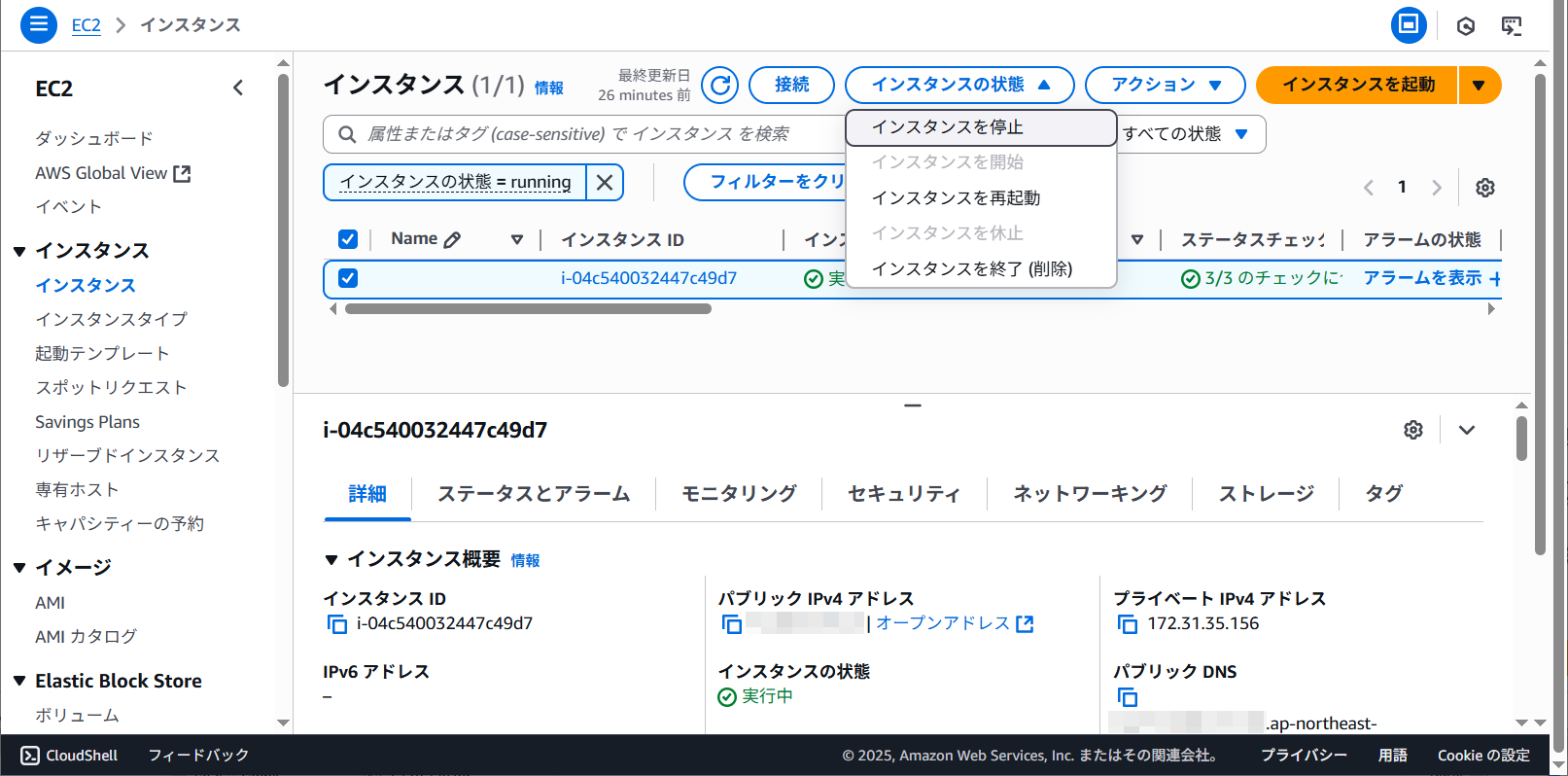This screenshot has height=776, width=1568.
Task: Switch to the セキュリティ tab
Action: coord(903,494)
